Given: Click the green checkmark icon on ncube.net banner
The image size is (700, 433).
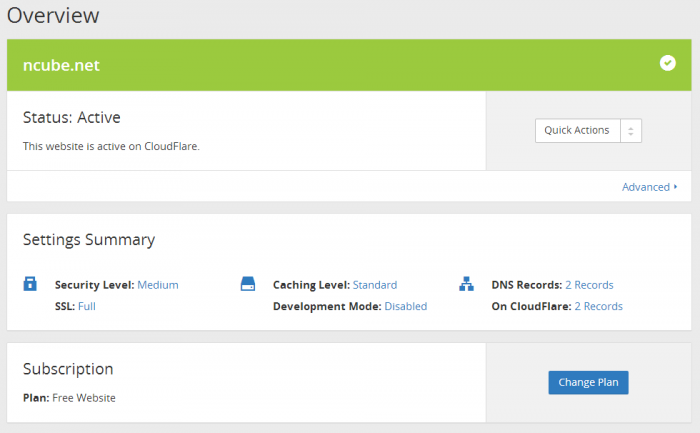Looking at the screenshot, I should [x=667, y=63].
